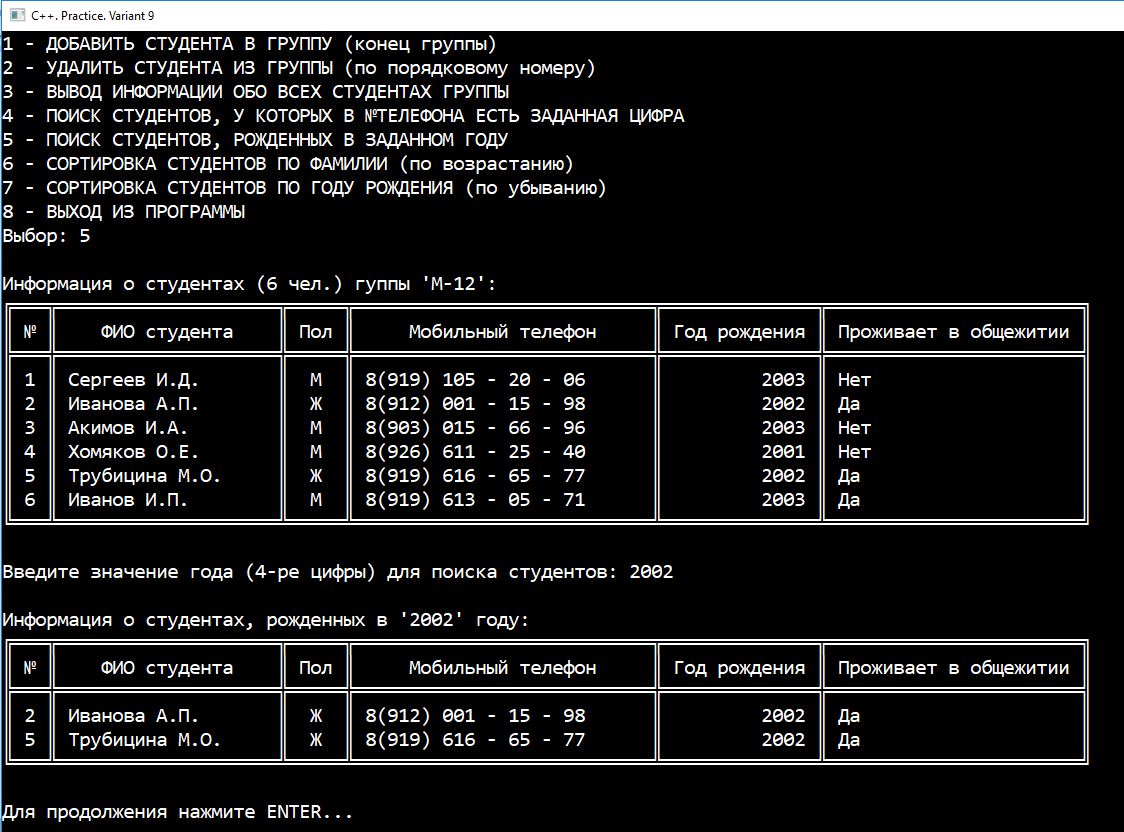The image size is (1124, 832).
Task: Click the "ФИО студента" header in the M-12 group table
Action: click(167, 332)
